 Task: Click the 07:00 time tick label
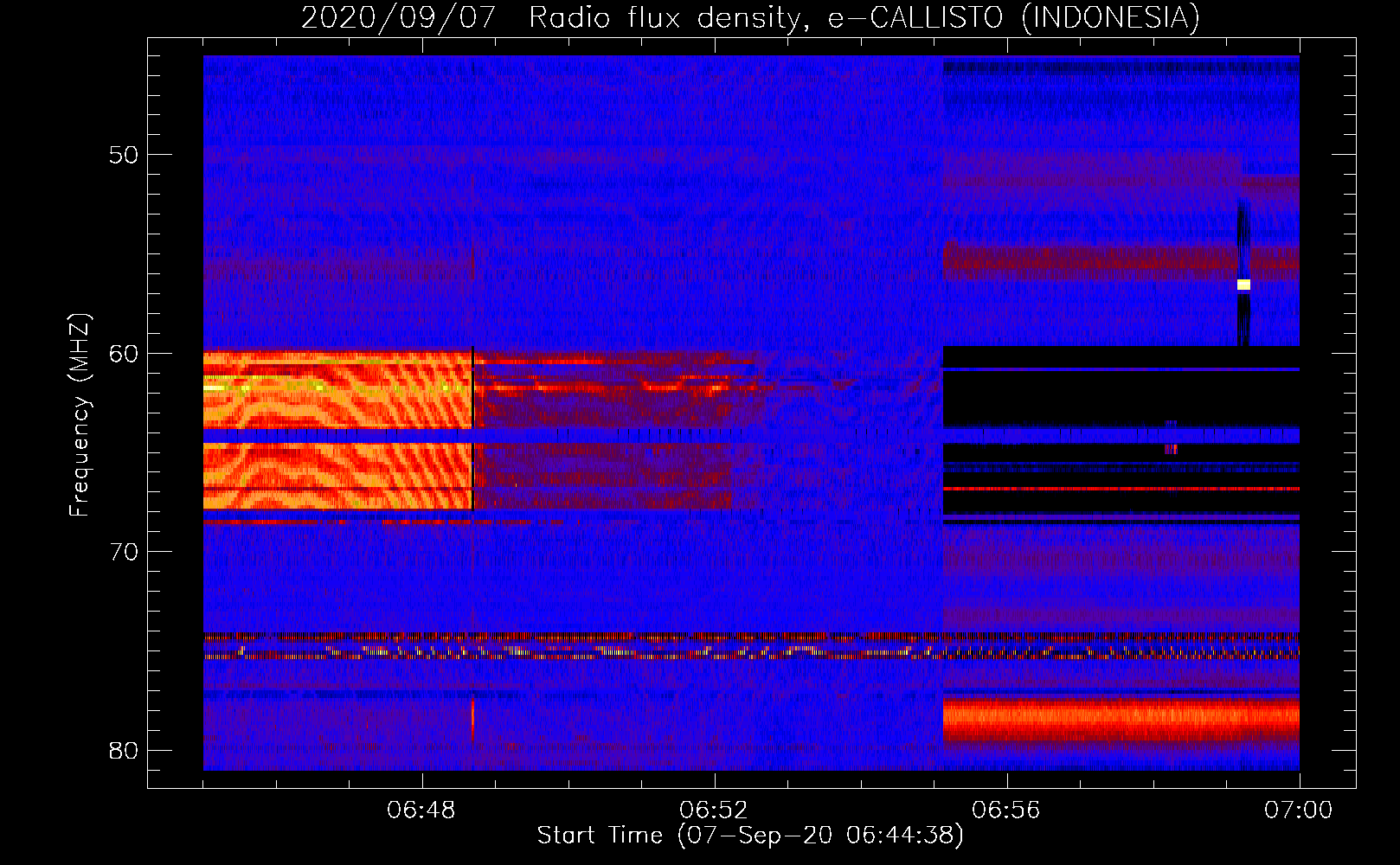pyautogui.click(x=1299, y=811)
